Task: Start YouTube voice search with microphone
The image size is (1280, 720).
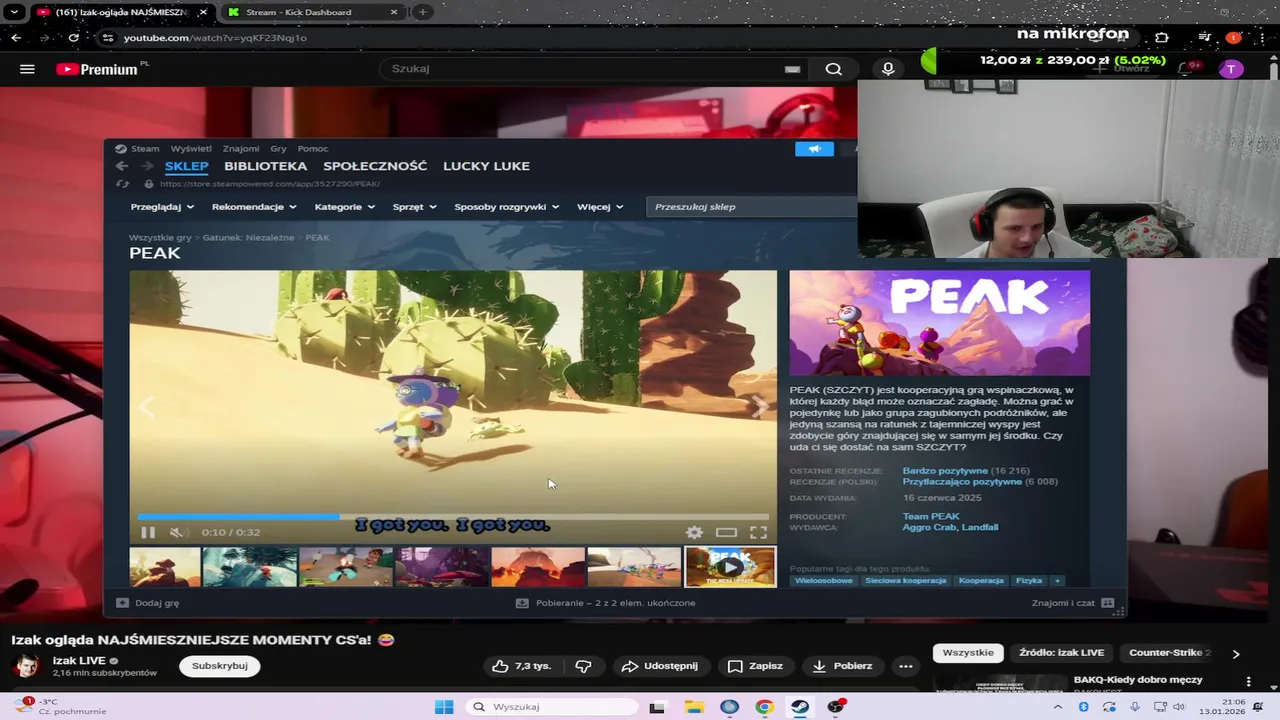Action: tap(888, 69)
